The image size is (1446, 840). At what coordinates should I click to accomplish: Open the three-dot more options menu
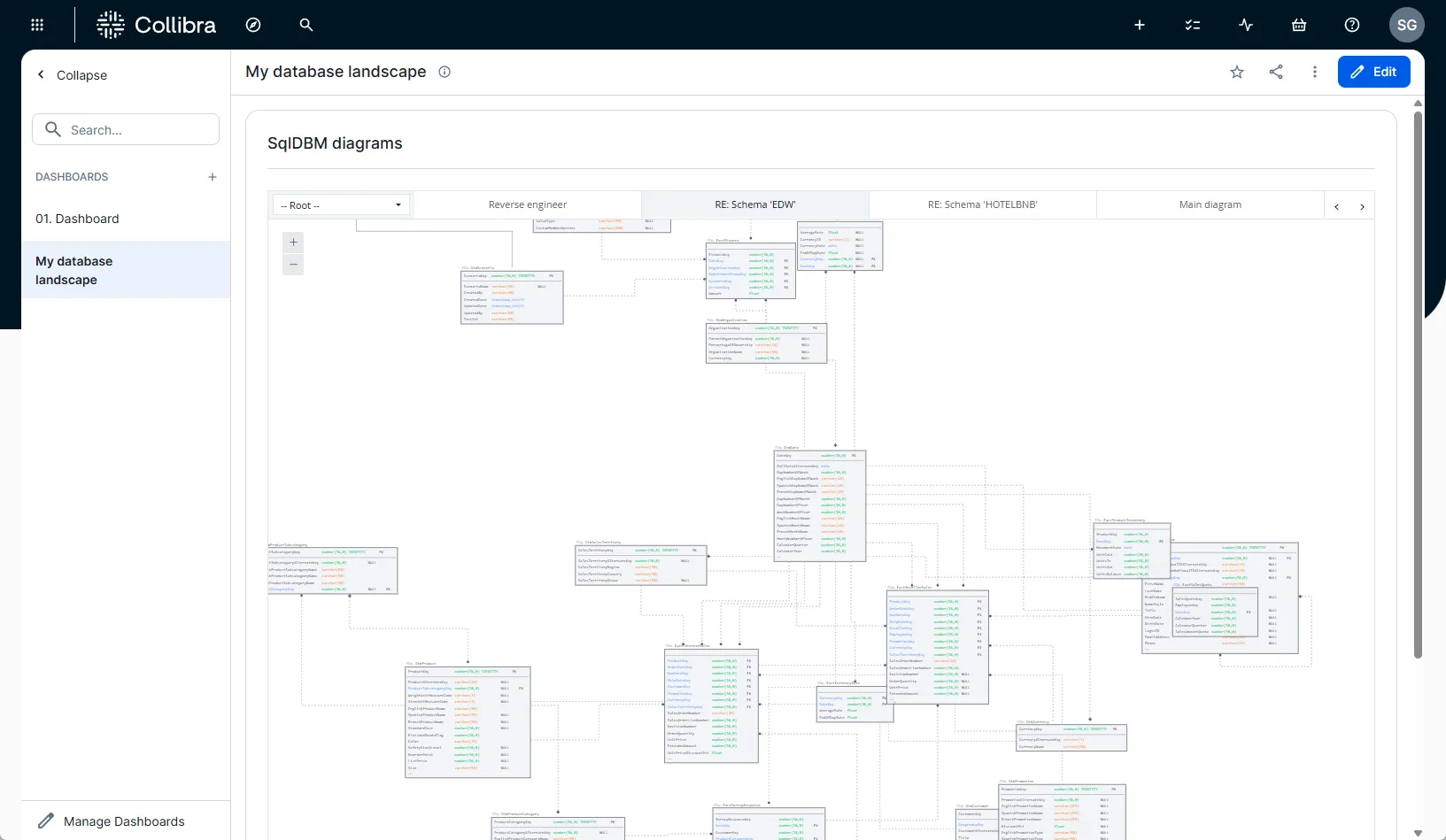(x=1315, y=73)
